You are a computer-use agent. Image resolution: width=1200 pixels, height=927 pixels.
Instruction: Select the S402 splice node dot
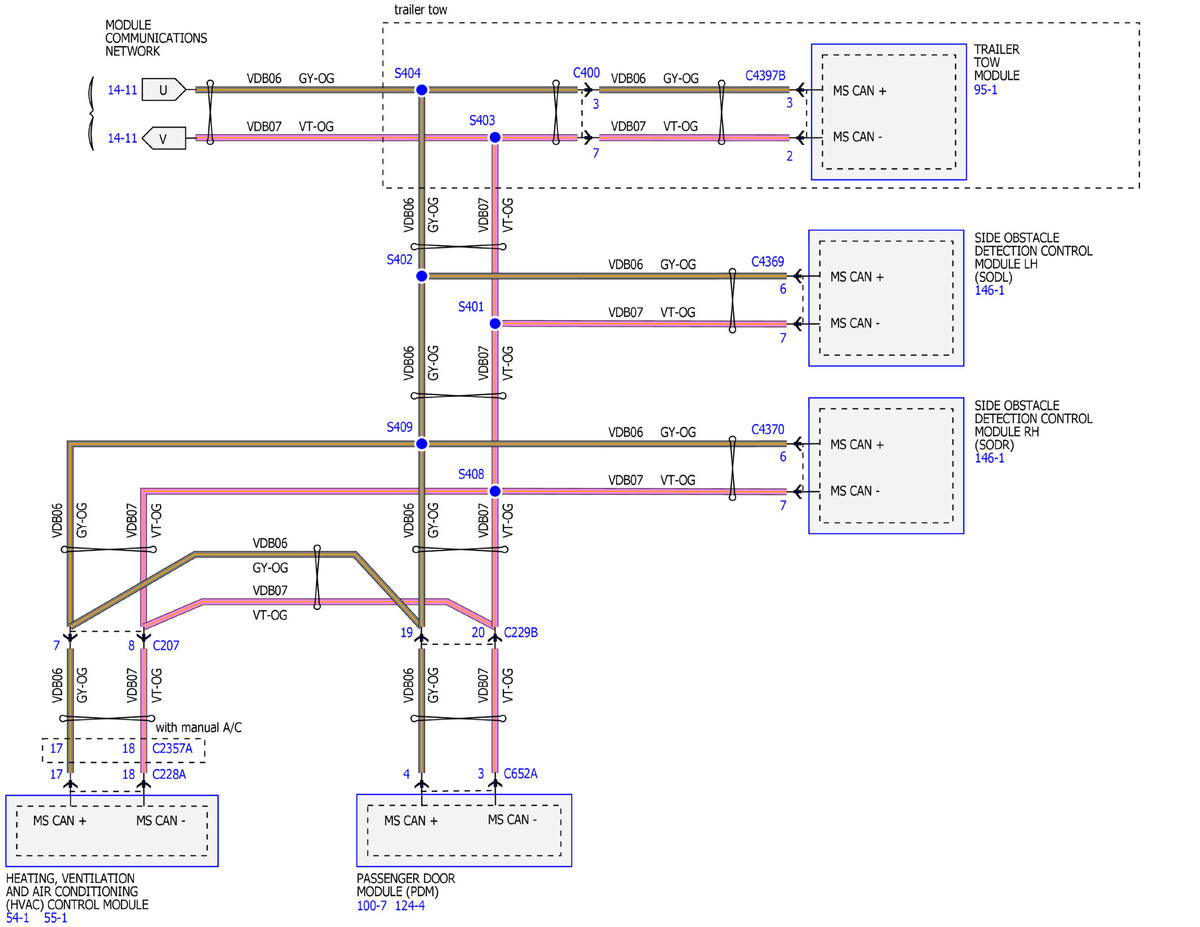click(421, 276)
